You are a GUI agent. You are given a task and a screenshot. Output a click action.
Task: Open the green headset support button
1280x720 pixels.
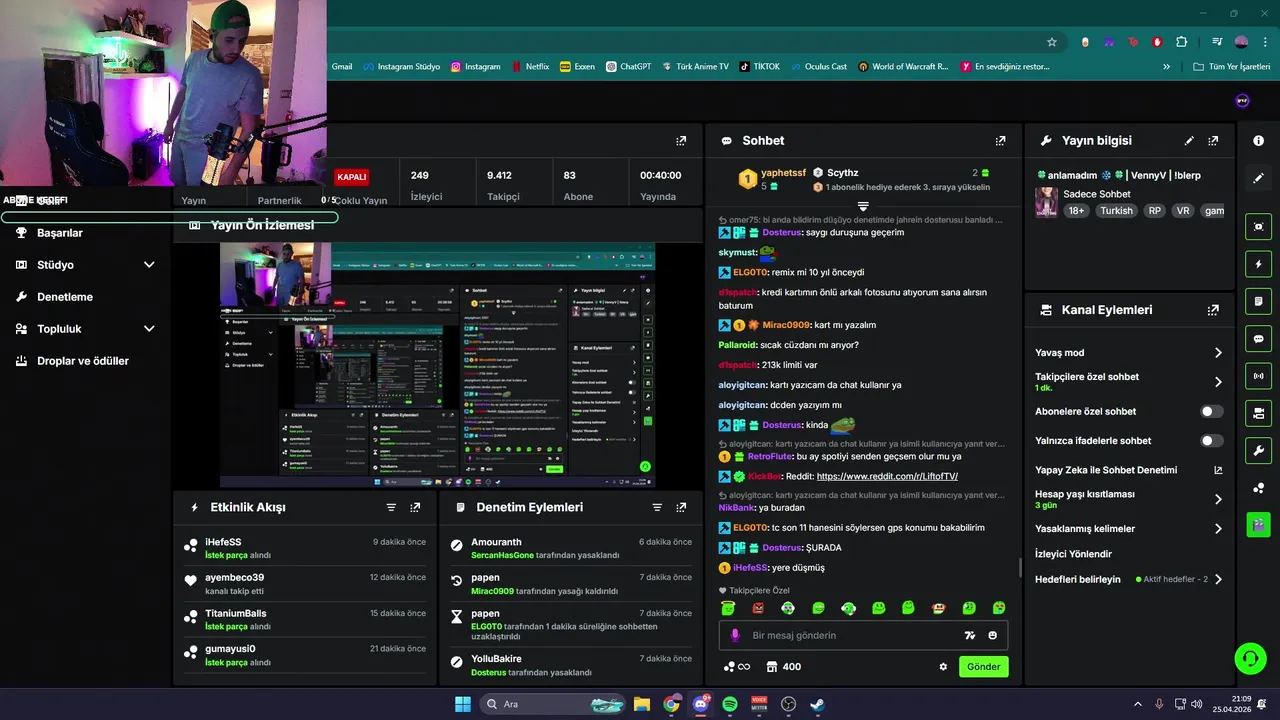(x=1250, y=658)
